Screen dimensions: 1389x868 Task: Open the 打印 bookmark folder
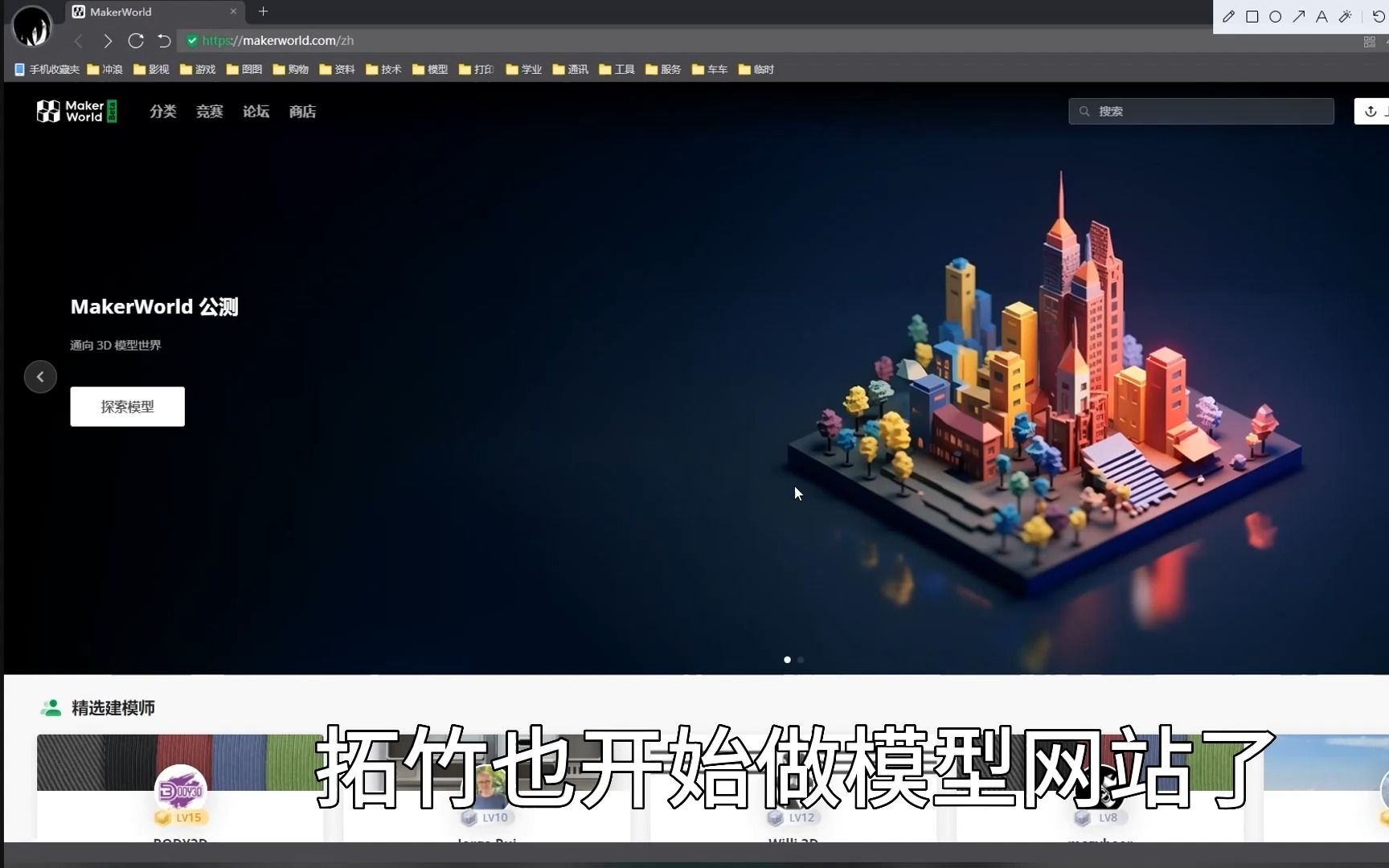(x=477, y=69)
